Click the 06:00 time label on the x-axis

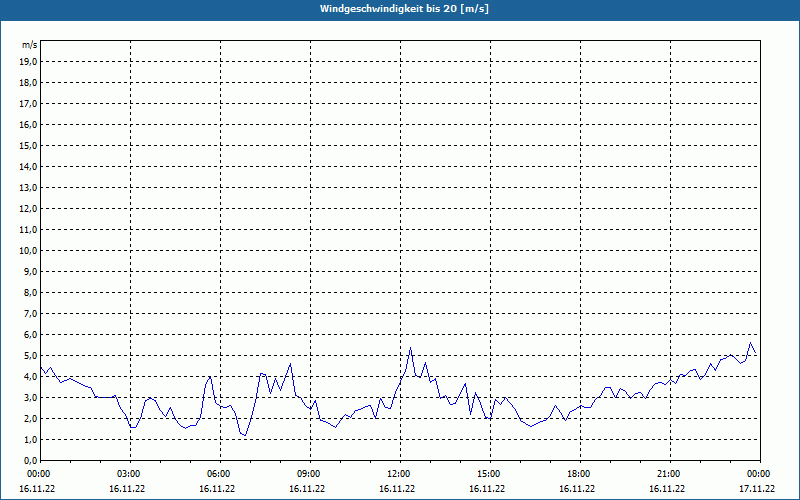(218, 473)
